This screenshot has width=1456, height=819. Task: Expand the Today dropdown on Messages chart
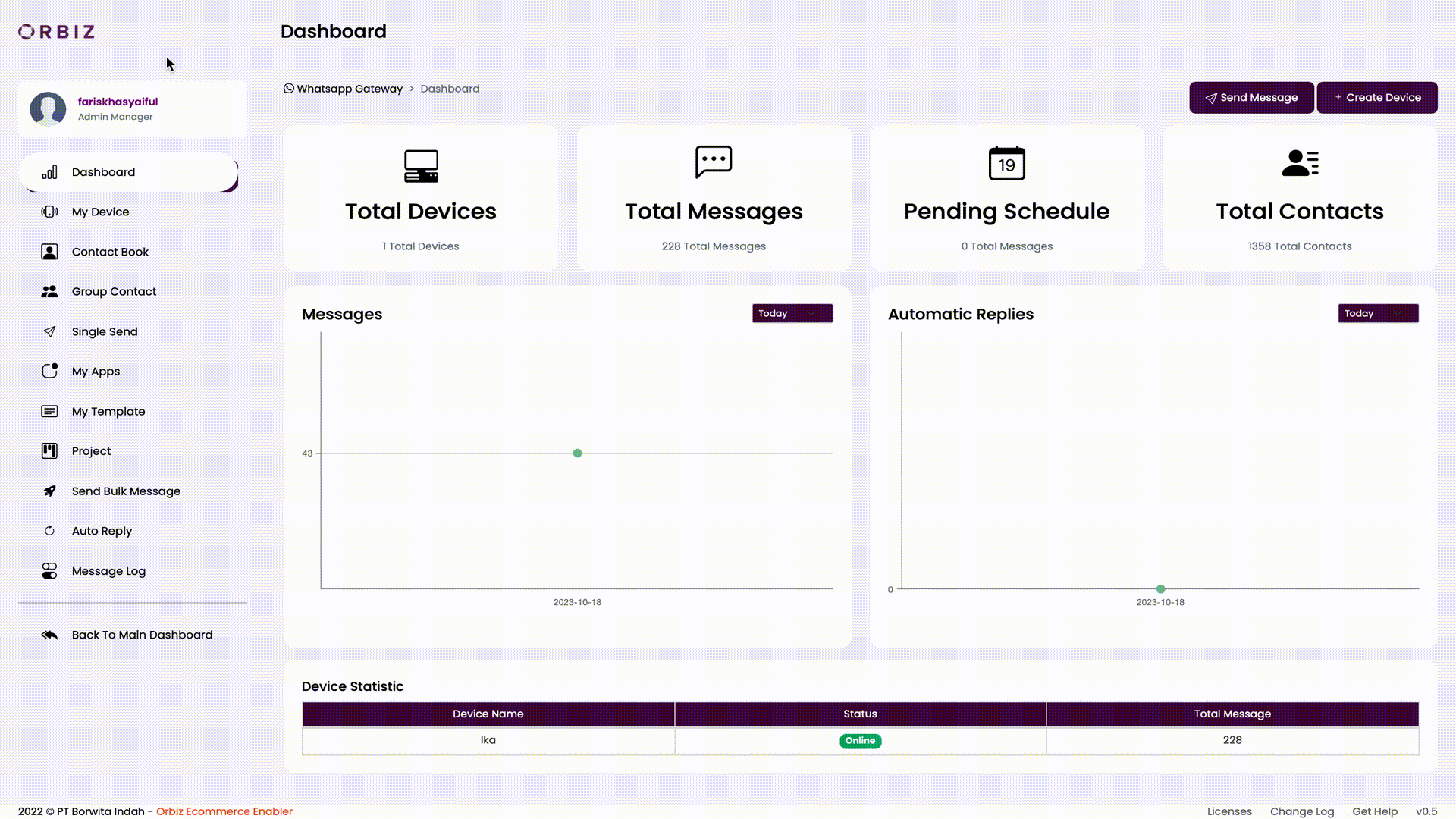click(792, 313)
